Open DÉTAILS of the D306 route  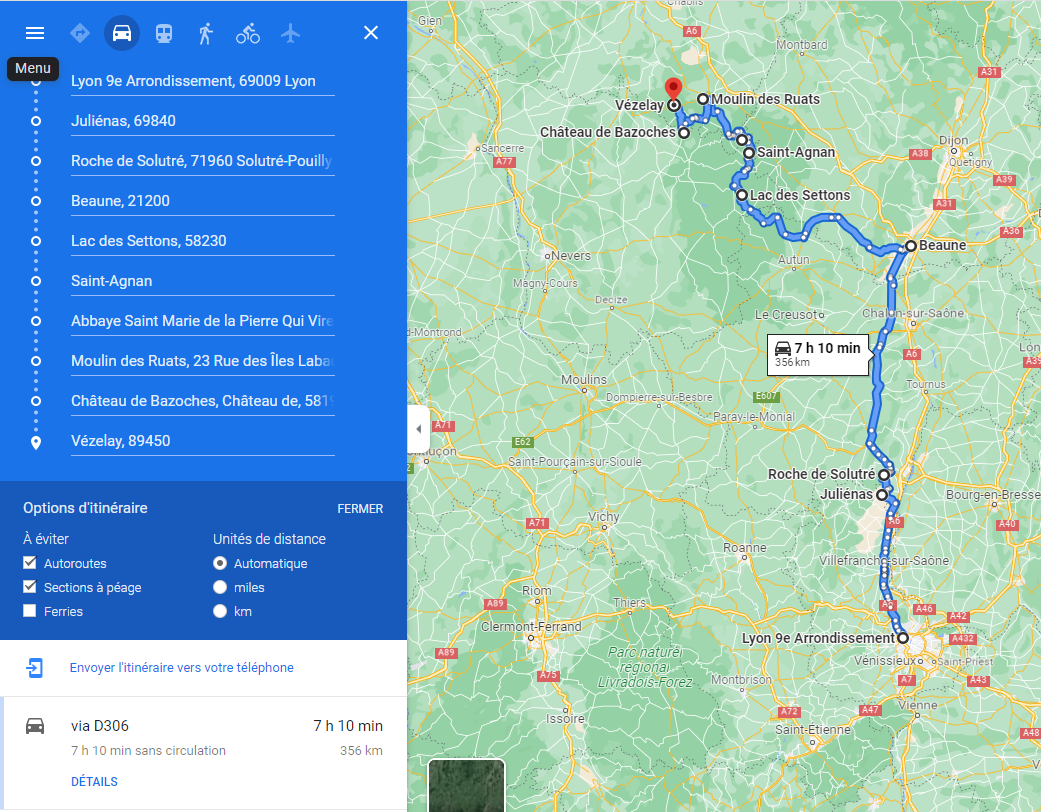click(x=94, y=781)
